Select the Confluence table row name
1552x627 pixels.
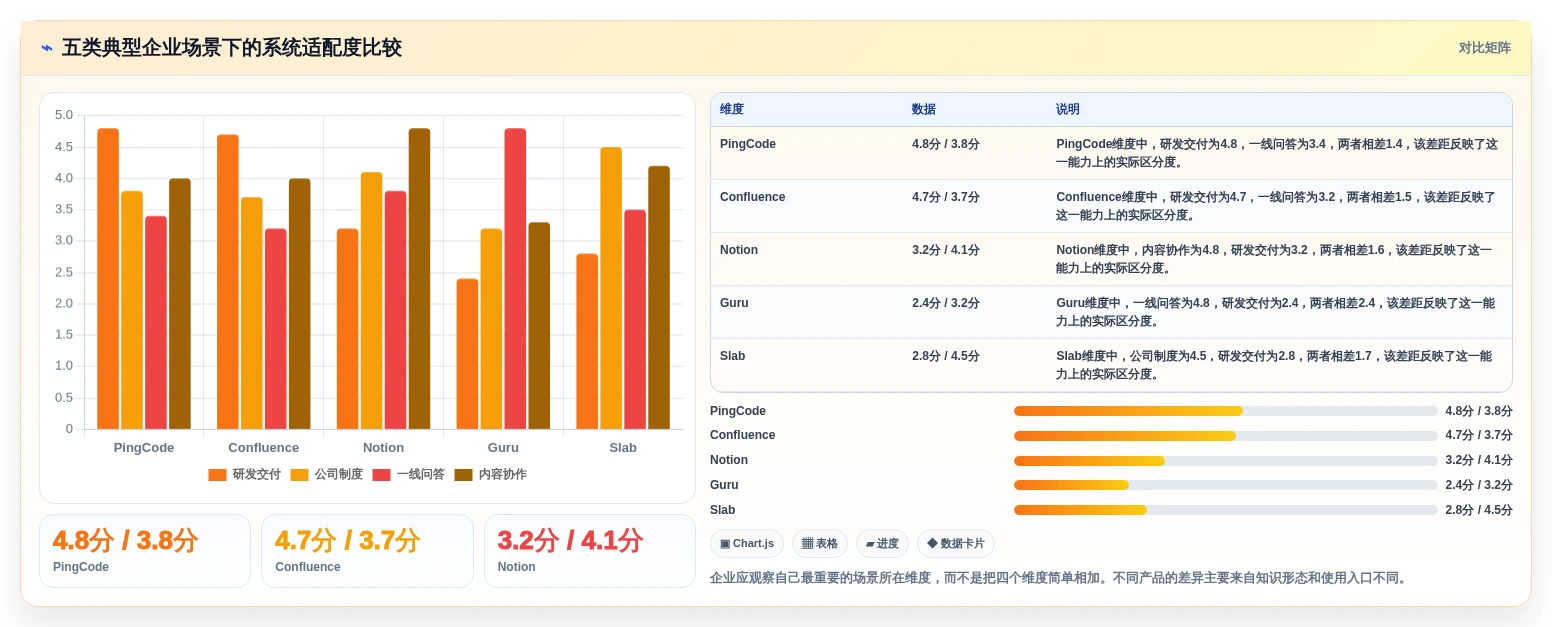pos(752,197)
